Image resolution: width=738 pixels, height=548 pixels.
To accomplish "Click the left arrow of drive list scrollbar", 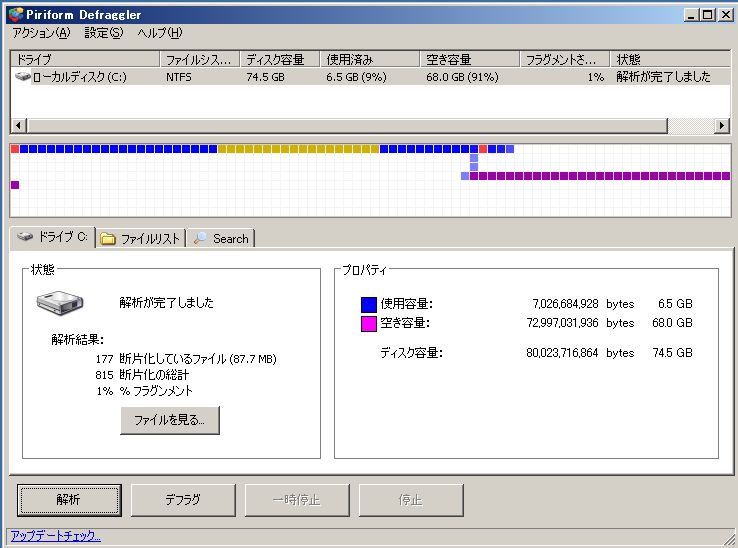I will 18,126.
